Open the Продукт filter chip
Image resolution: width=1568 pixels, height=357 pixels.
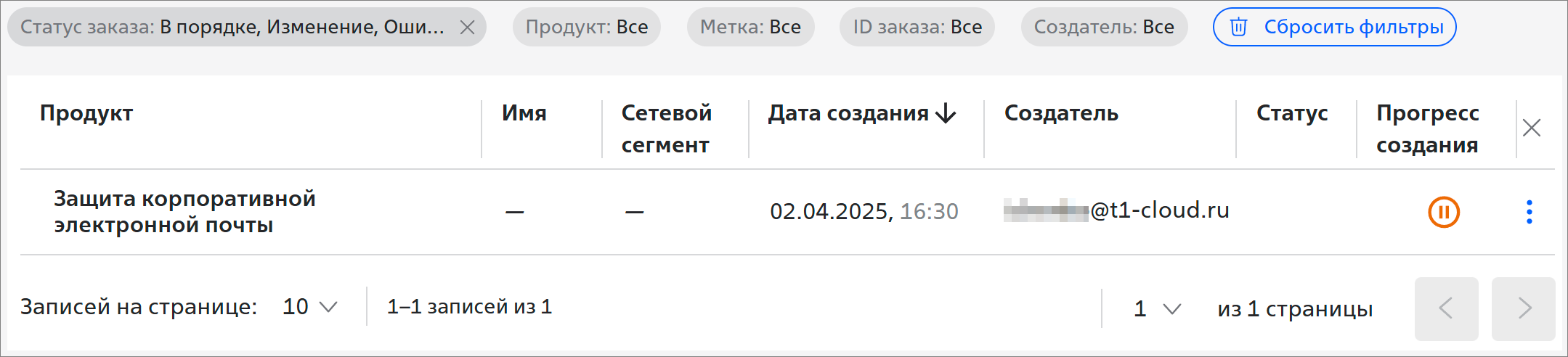point(587,28)
